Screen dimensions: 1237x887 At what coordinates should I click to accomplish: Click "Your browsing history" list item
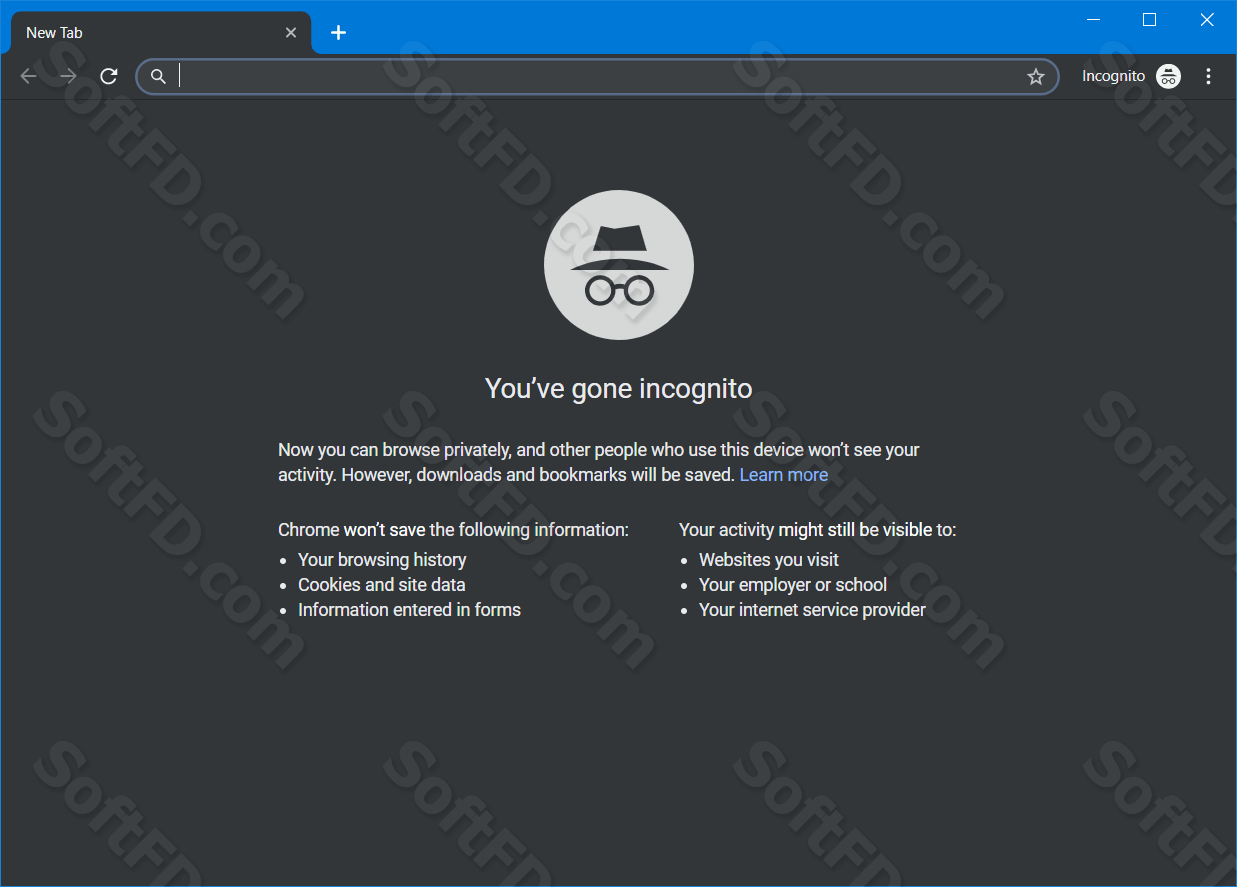[382, 560]
